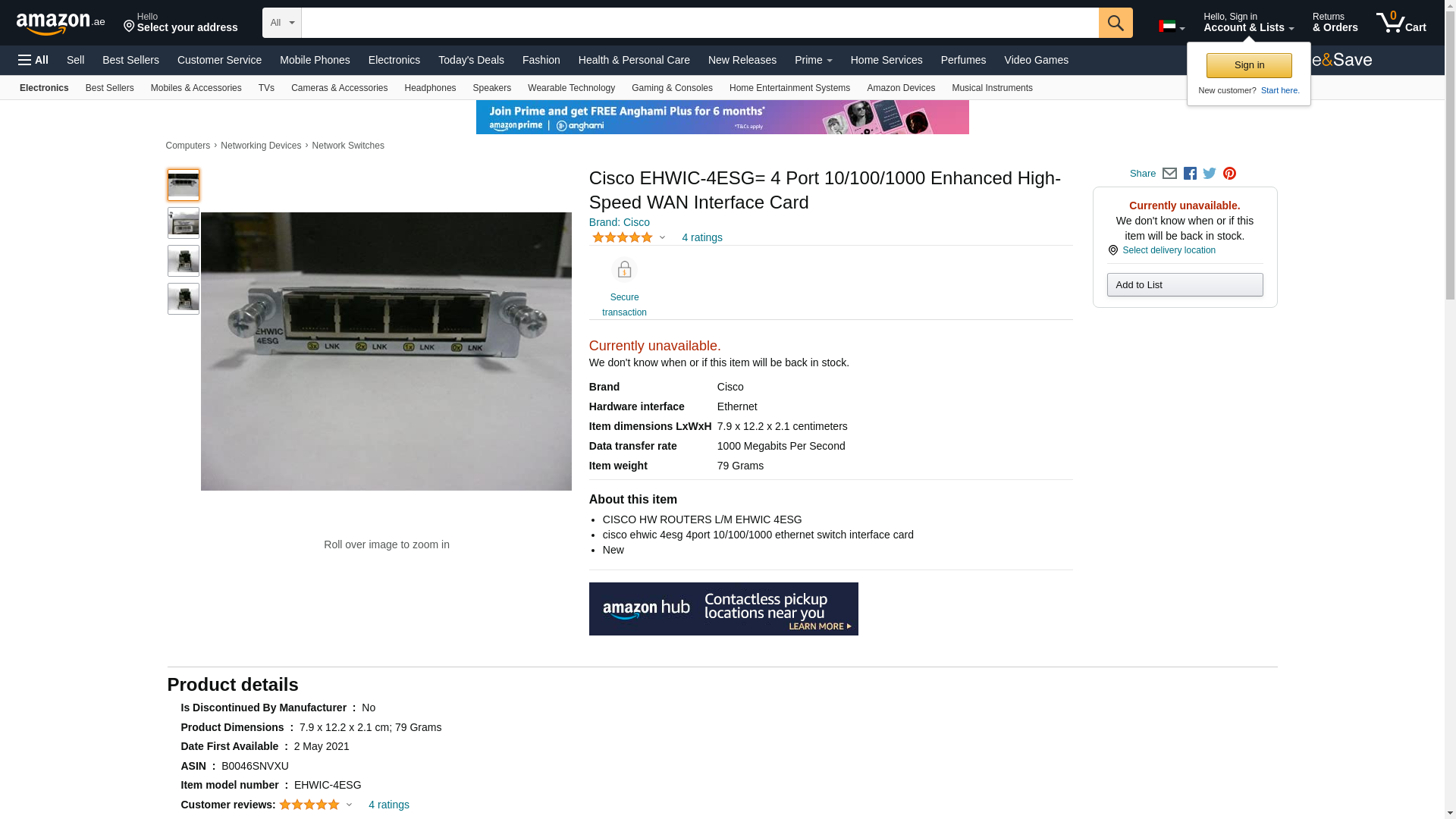Focus the Amazon search text field
The image size is (1456, 819).
pyautogui.click(x=700, y=23)
